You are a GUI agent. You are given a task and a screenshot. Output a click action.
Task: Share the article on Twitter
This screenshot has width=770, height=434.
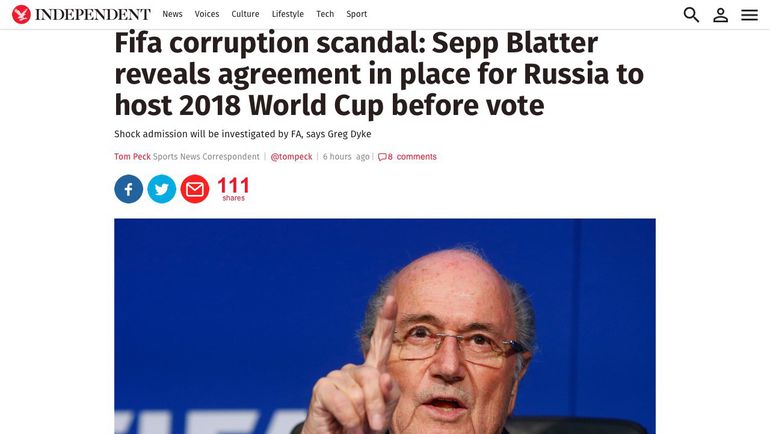[x=162, y=189]
